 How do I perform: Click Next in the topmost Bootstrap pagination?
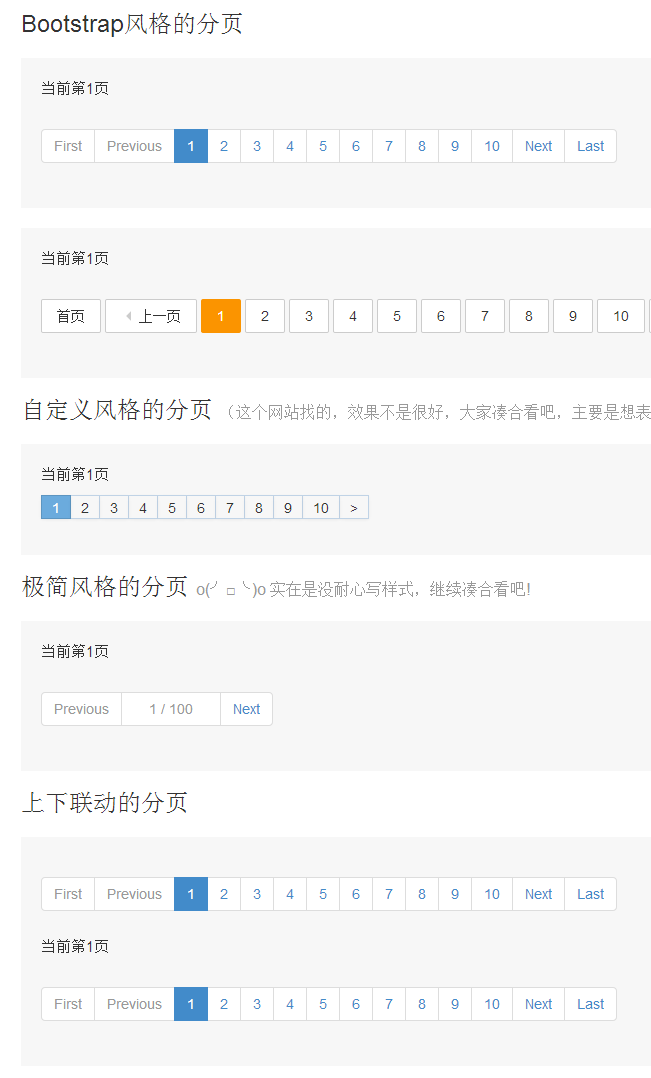[538, 146]
